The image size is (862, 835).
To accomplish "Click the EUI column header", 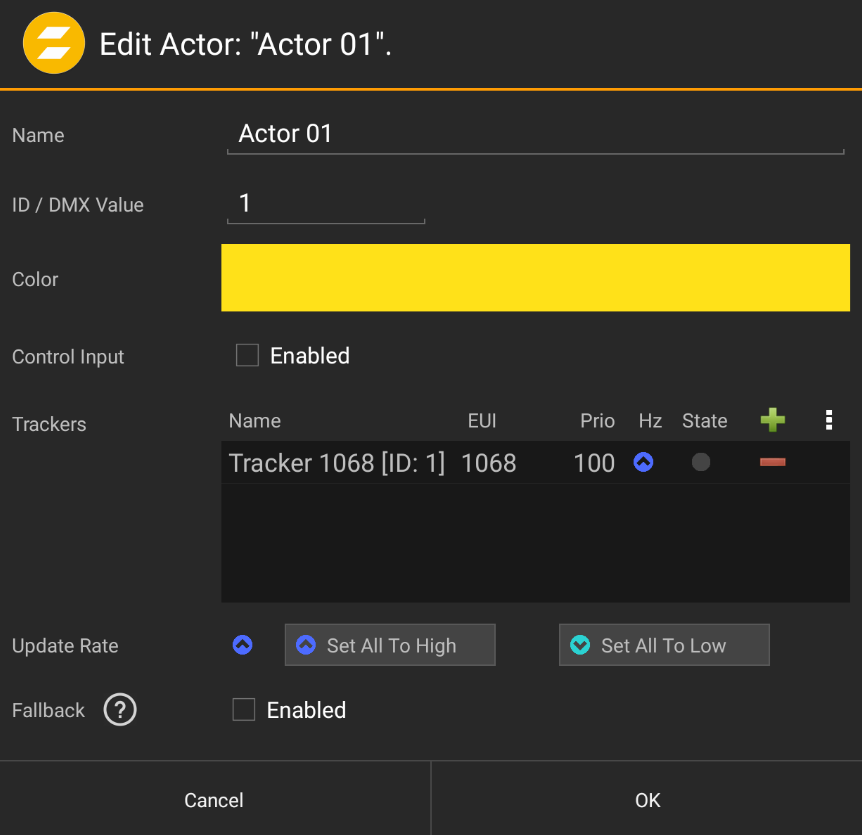I will (x=482, y=420).
